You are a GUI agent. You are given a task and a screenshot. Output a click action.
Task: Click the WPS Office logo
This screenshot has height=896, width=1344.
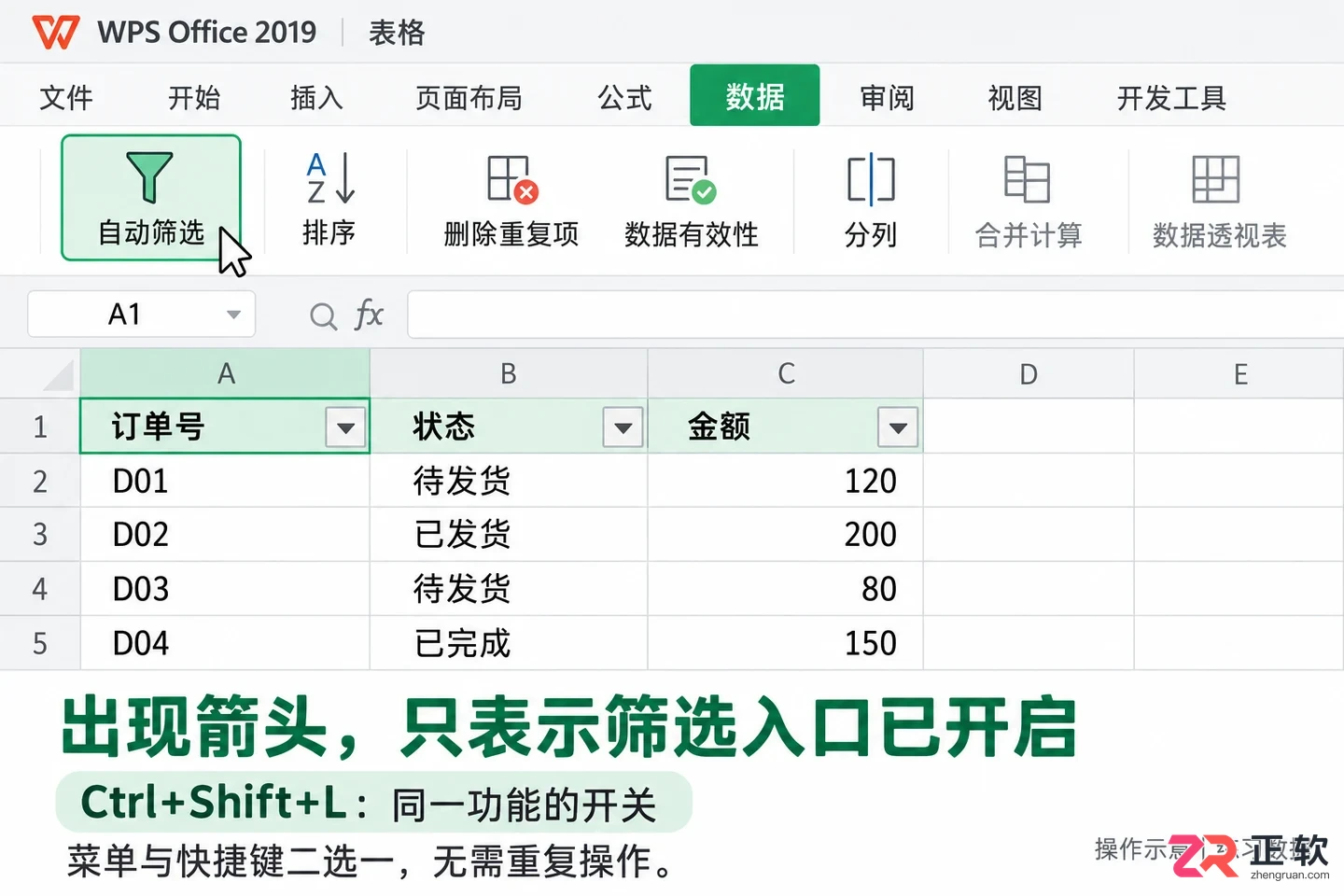coord(56,33)
